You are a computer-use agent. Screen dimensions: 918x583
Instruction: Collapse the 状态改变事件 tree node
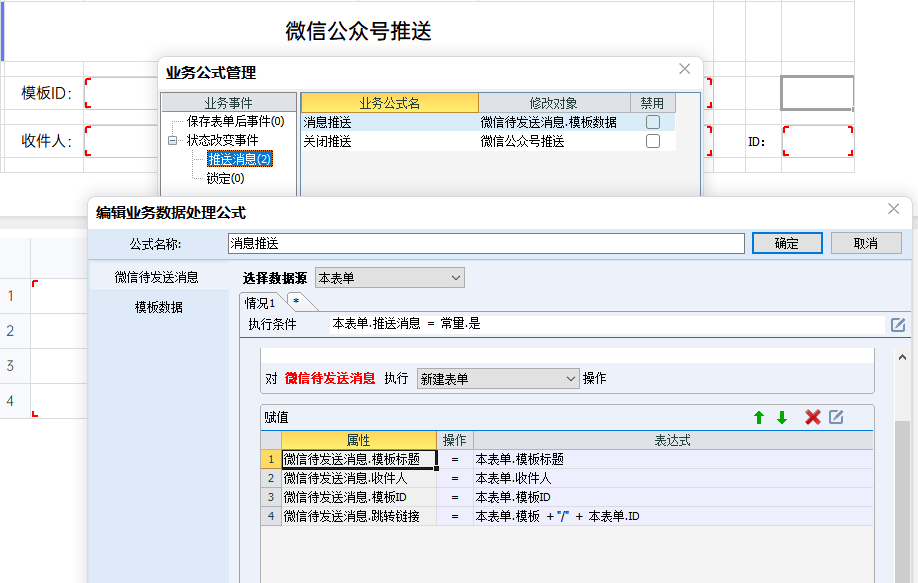coord(172,140)
